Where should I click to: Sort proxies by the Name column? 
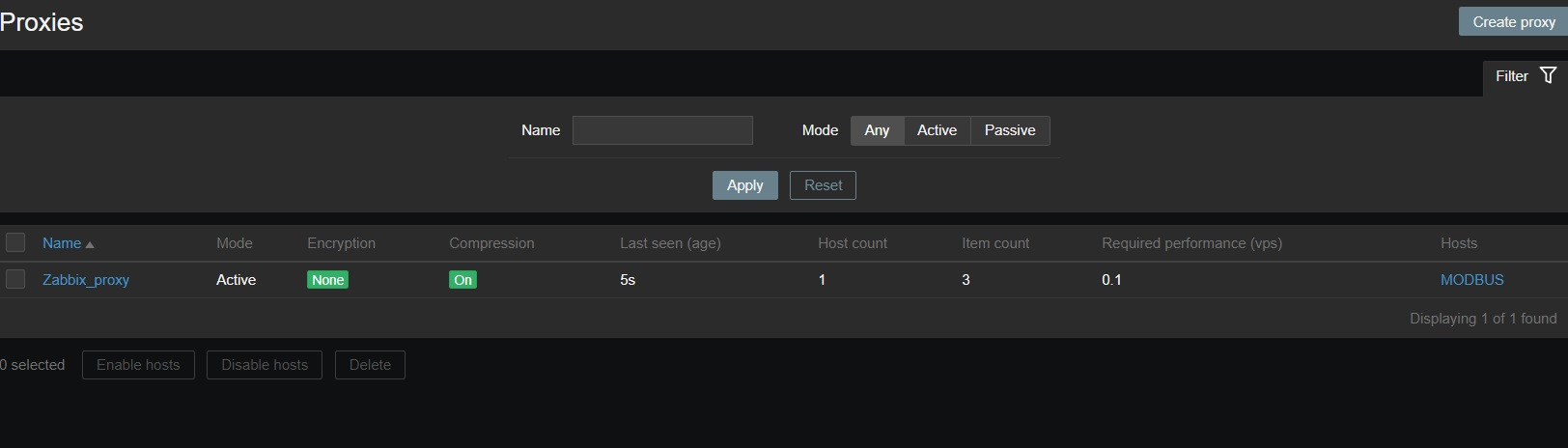[x=62, y=243]
